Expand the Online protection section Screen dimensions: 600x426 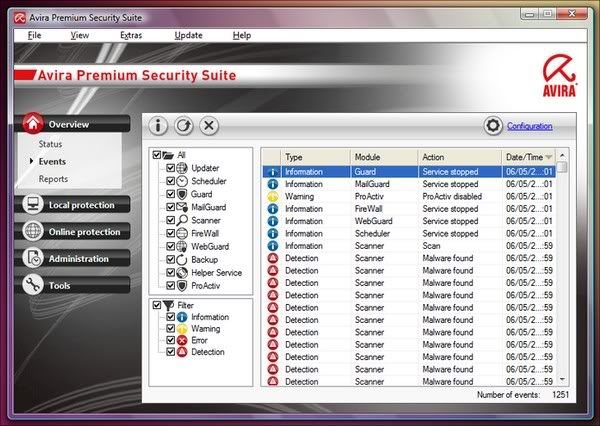pos(73,231)
